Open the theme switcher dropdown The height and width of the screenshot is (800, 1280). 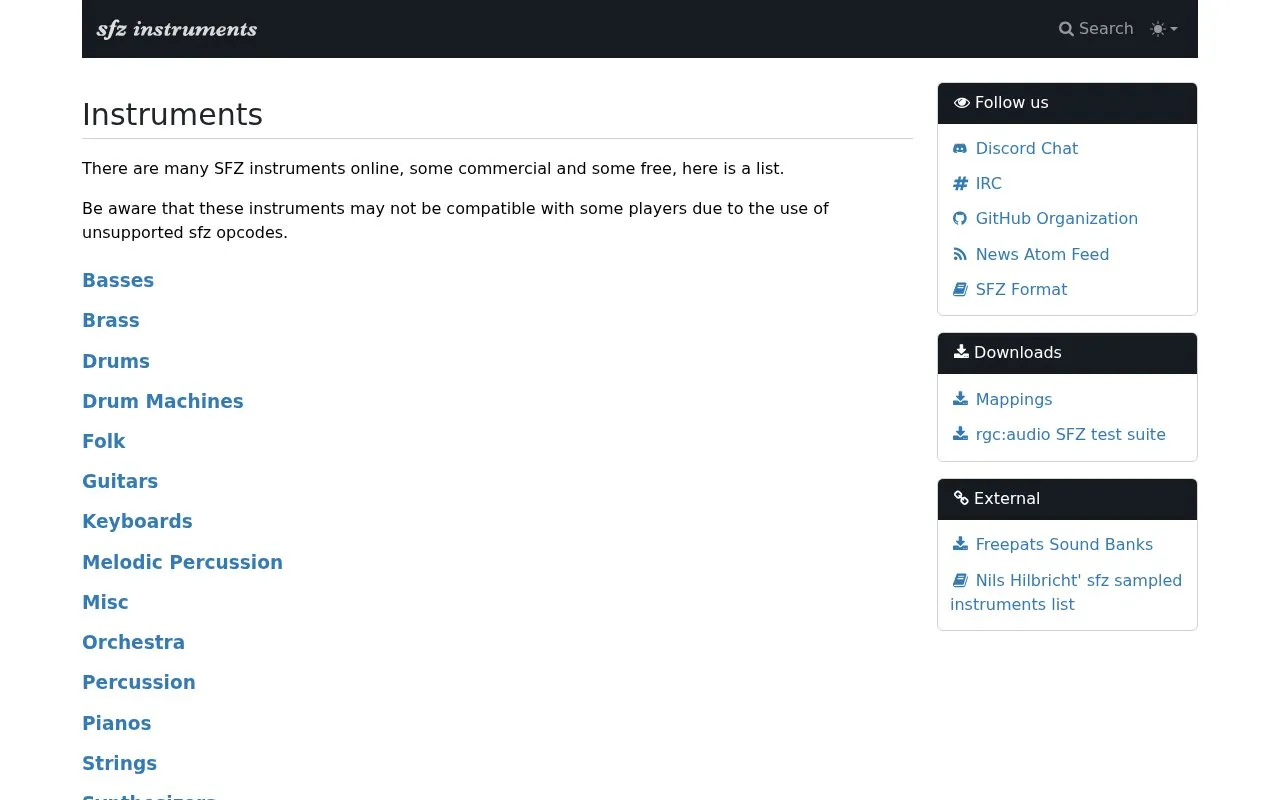point(1164,29)
